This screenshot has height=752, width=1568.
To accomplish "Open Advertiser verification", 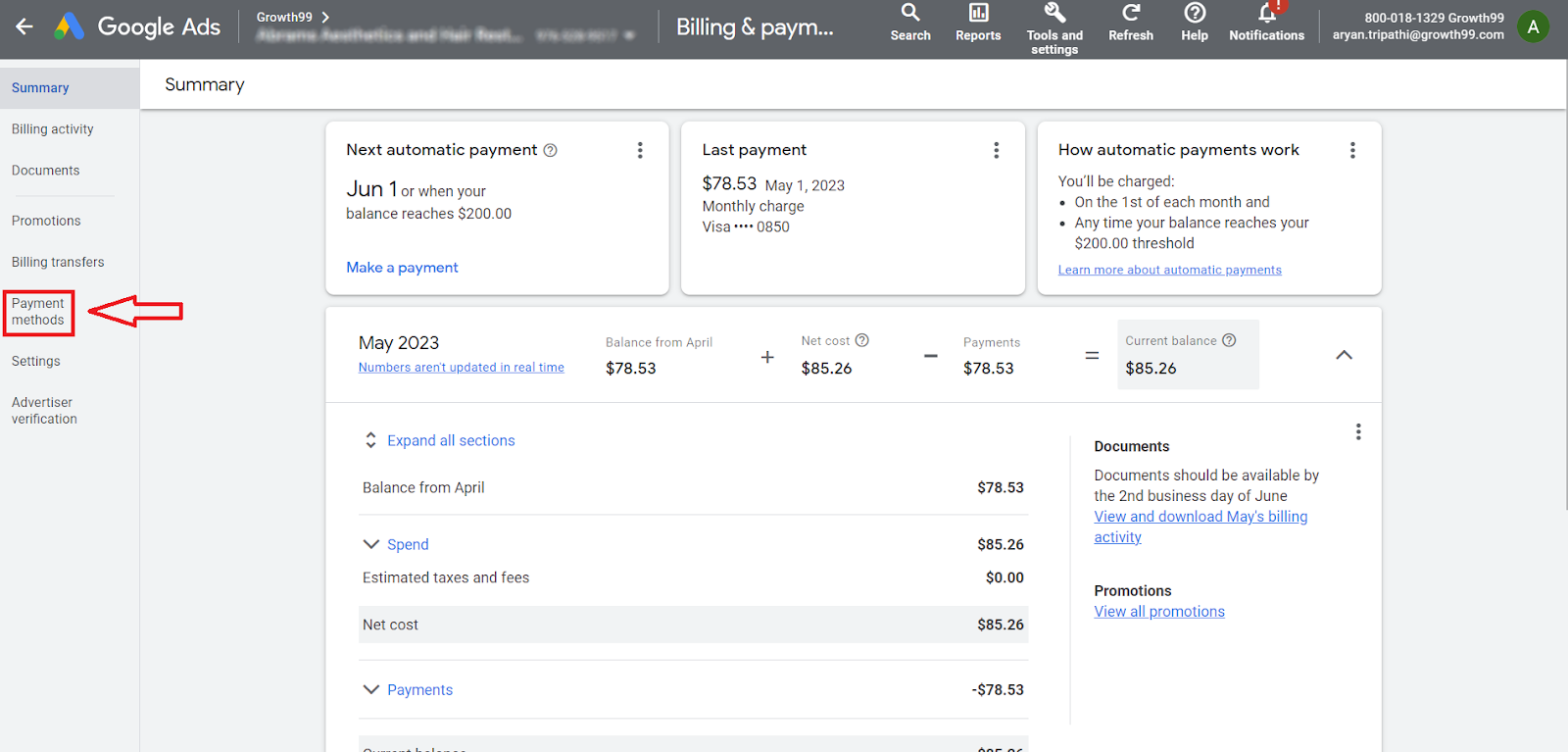I will 44,411.
